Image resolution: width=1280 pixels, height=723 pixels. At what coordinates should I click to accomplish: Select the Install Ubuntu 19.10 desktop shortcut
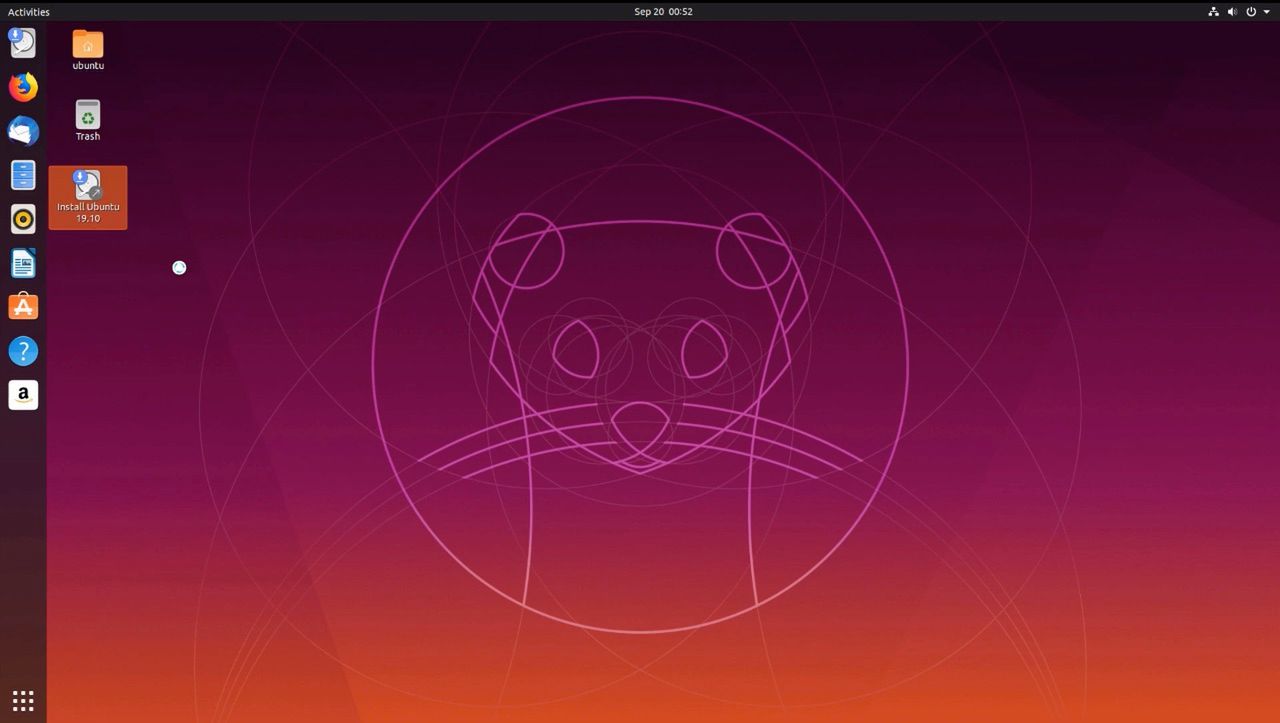(88, 196)
